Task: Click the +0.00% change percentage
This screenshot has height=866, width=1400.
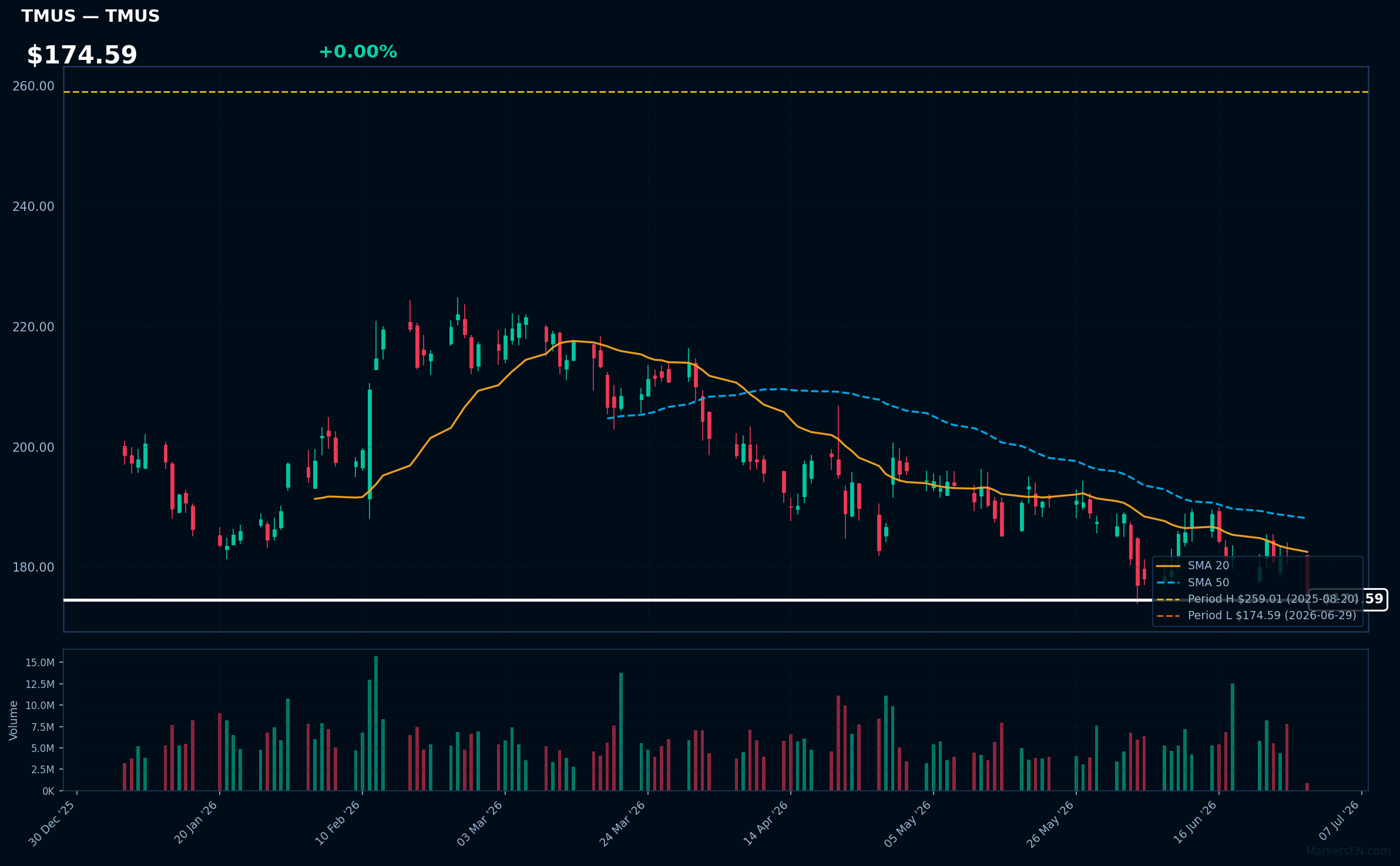Action: pyautogui.click(x=358, y=52)
